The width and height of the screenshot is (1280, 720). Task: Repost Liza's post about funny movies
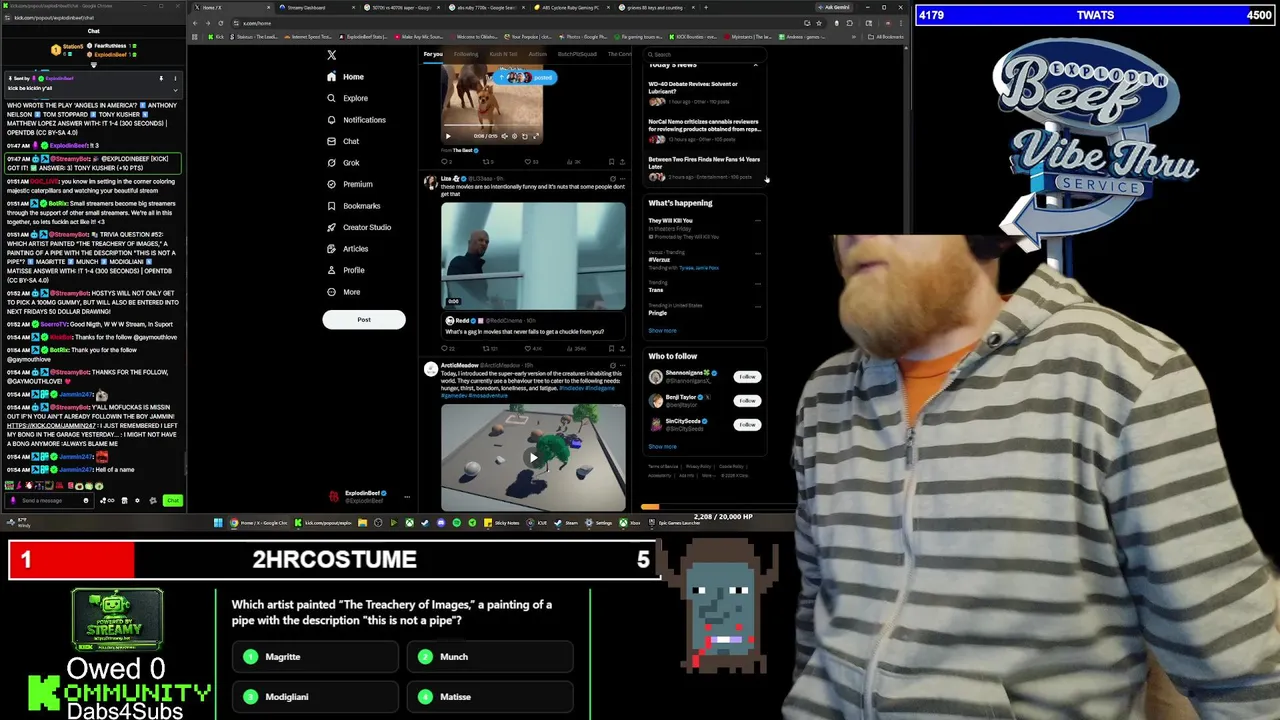(490, 348)
